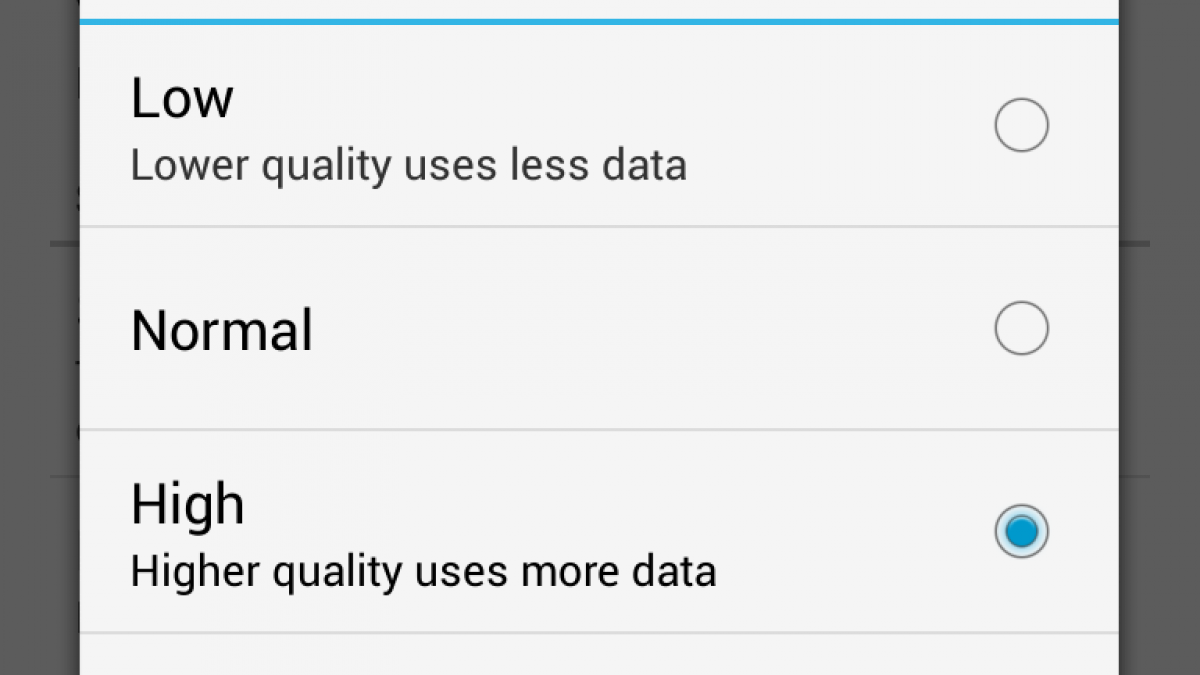The height and width of the screenshot is (675, 1200).
Task: Click divider between Normal and High rows
Action: 600,430
